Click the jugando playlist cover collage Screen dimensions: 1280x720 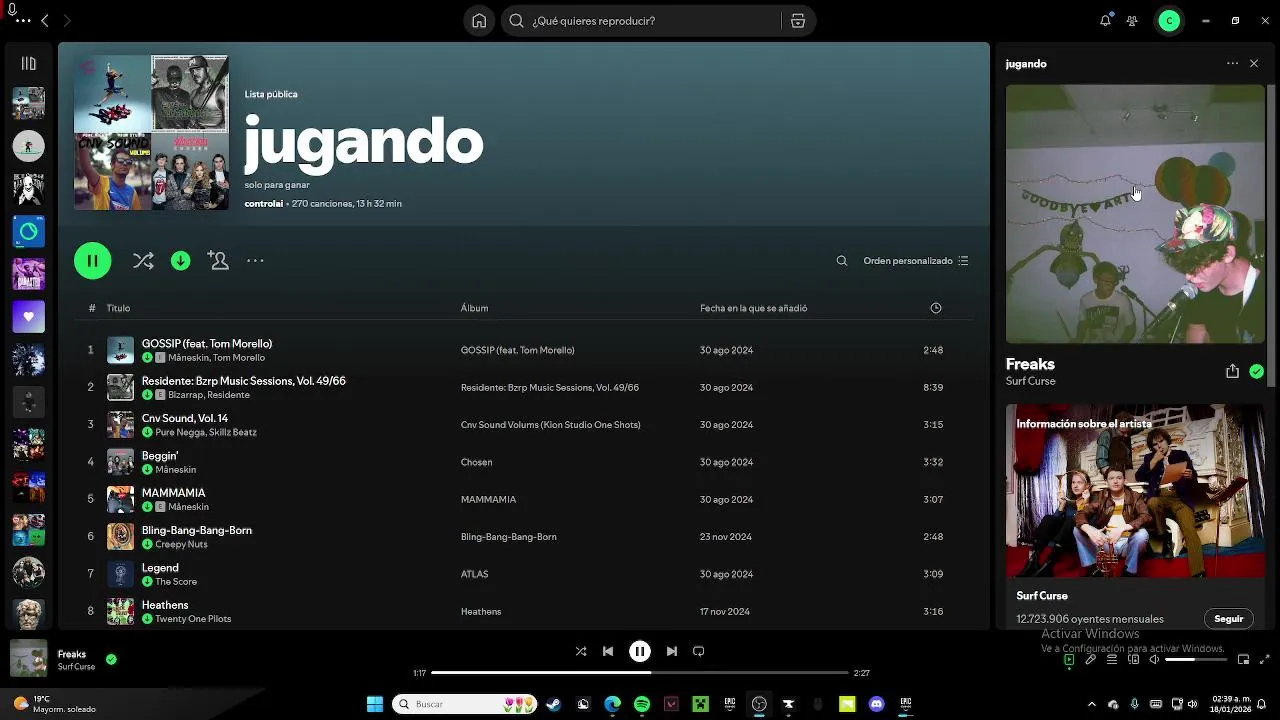(x=151, y=132)
